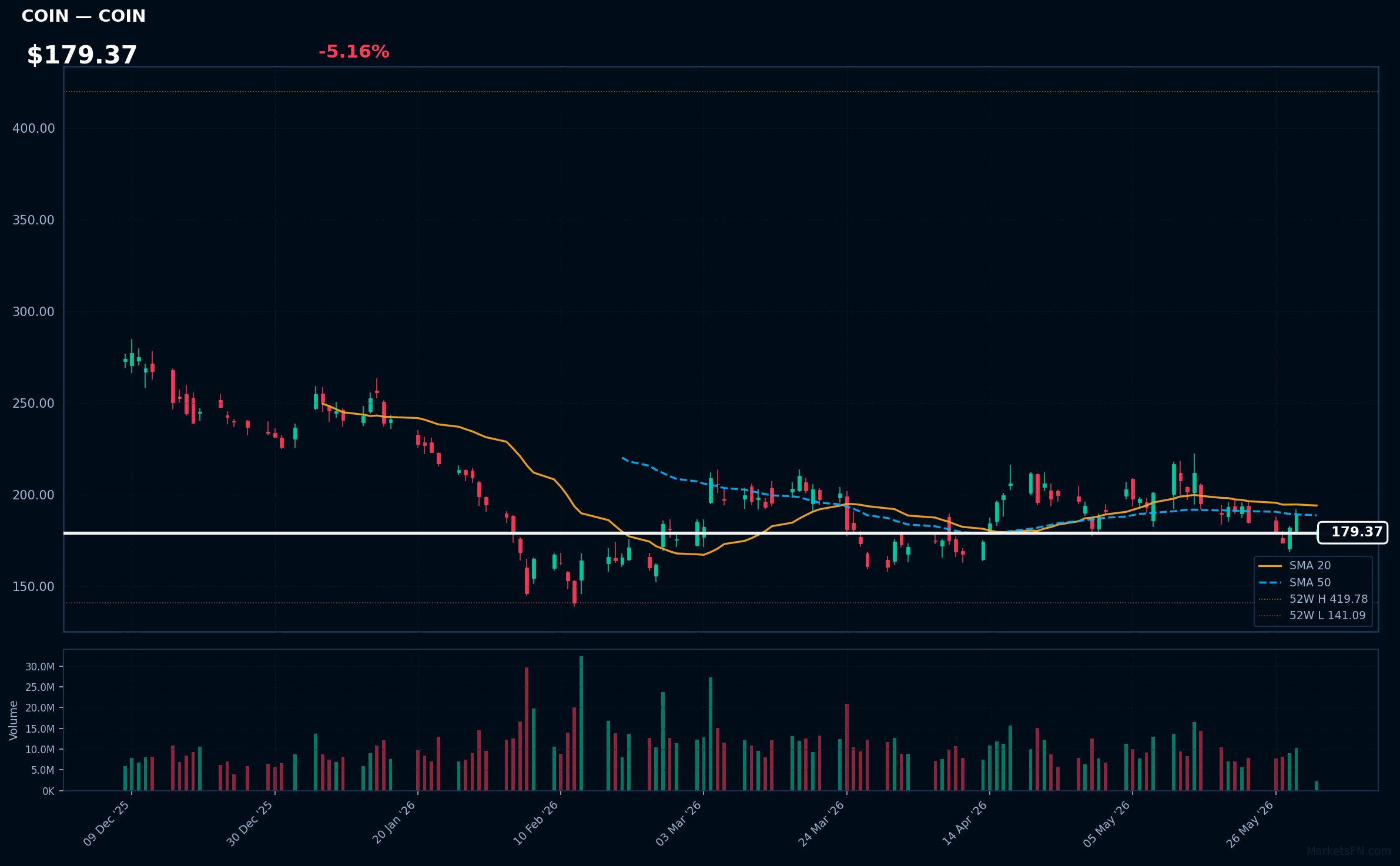Click the 15.0M volume axis label
The width and height of the screenshot is (1400, 866).
[40, 729]
